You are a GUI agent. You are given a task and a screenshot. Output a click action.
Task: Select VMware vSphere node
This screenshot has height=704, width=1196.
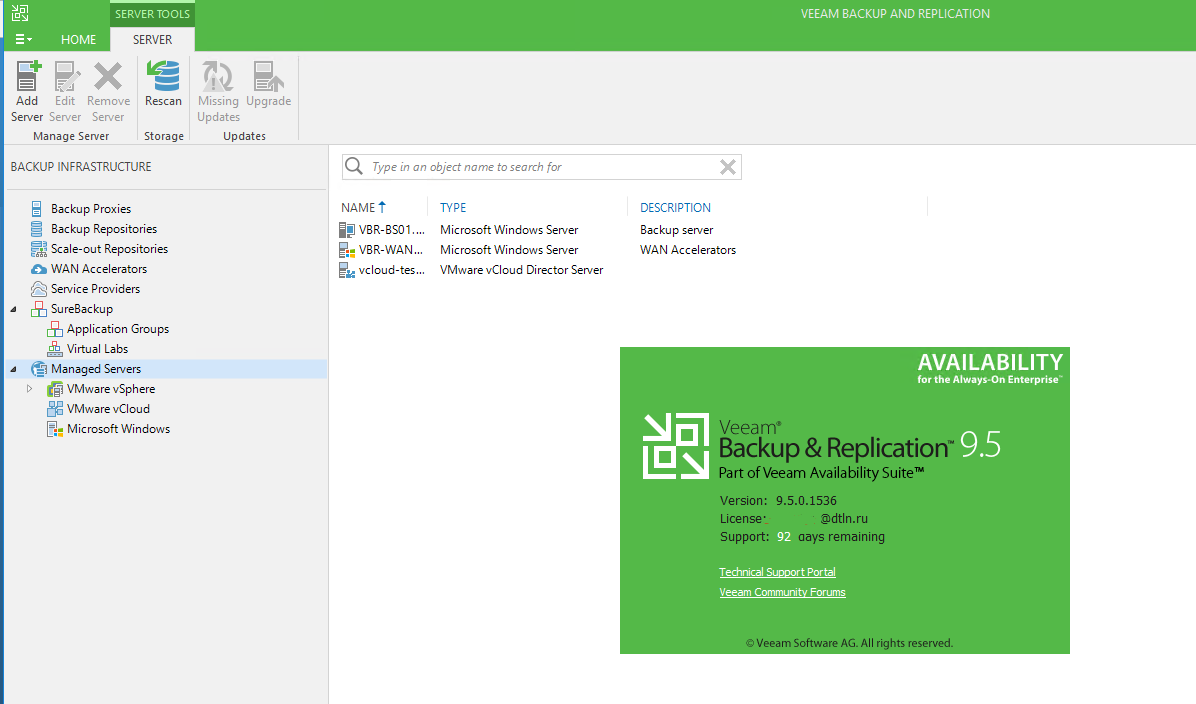[111, 389]
